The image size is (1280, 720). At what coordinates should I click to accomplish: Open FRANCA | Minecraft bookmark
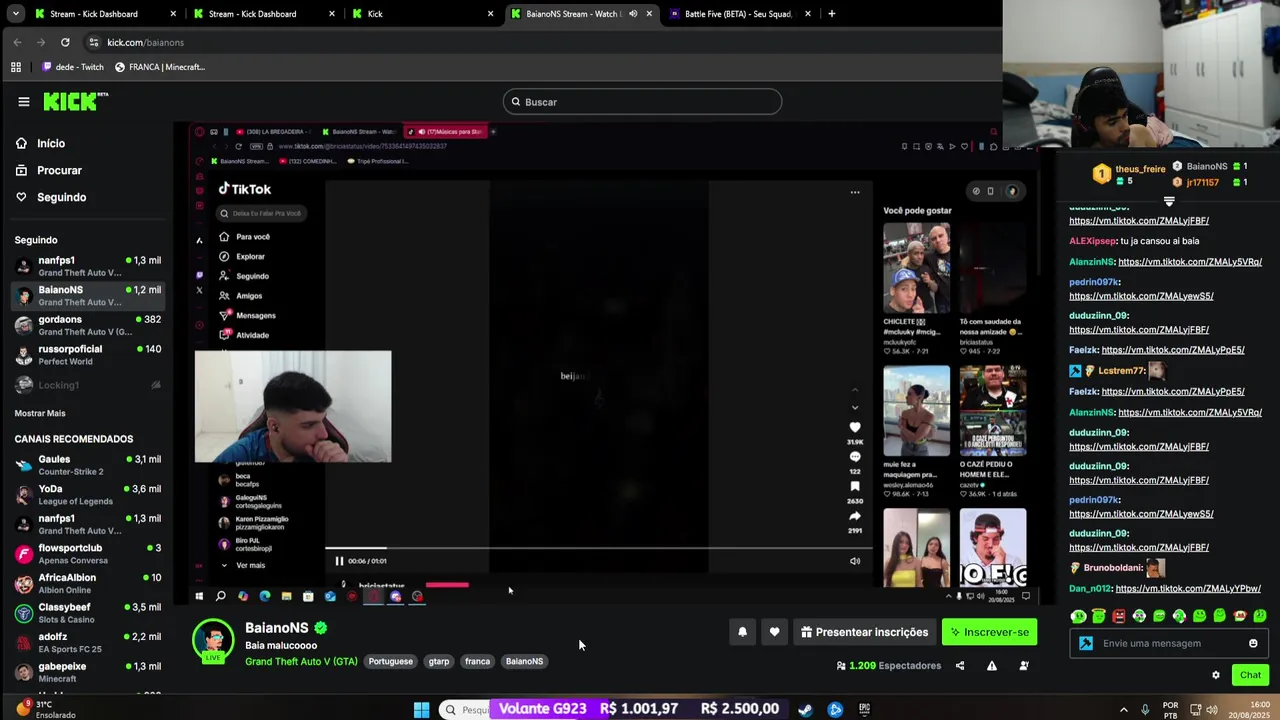tap(160, 67)
